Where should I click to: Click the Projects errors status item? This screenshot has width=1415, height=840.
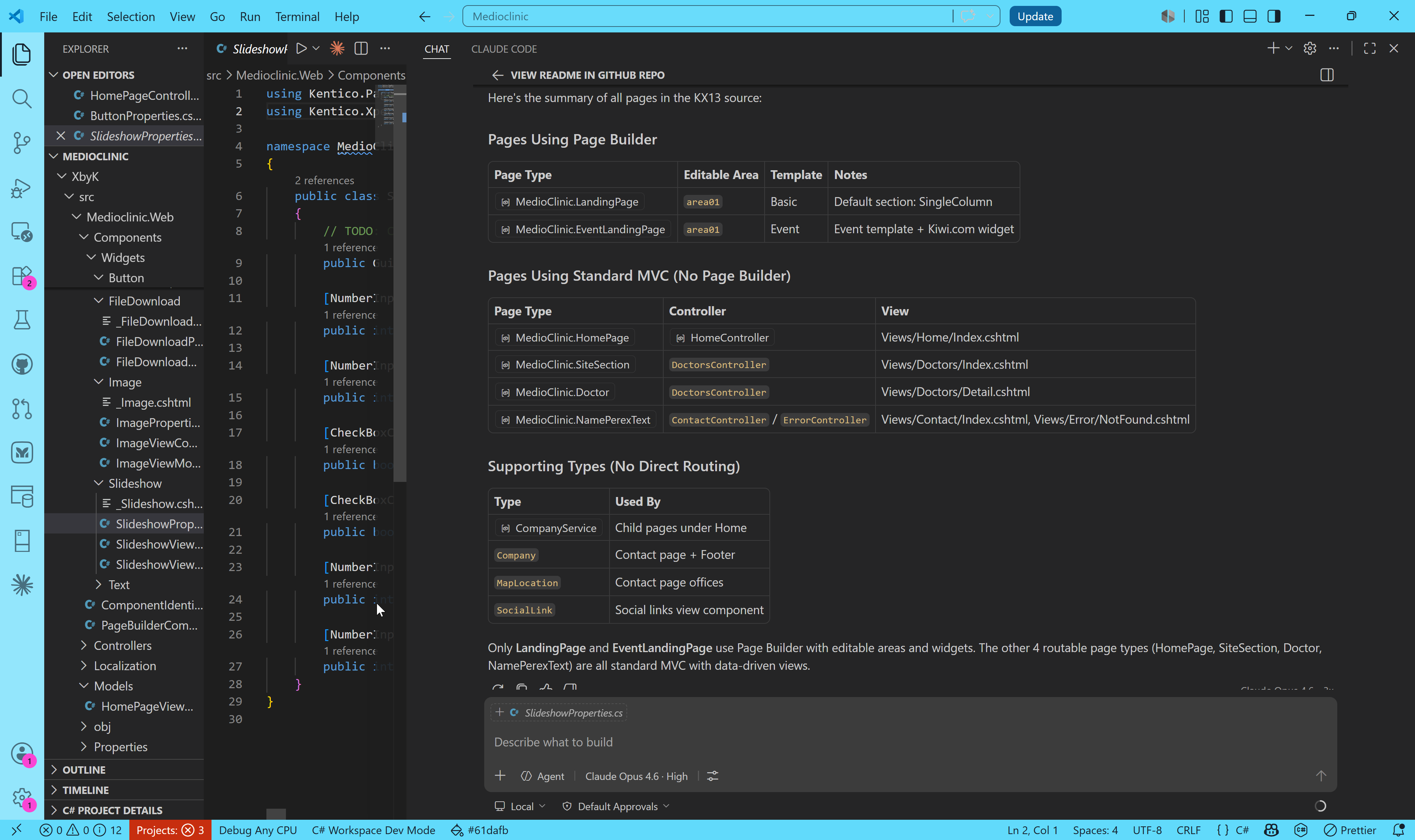pos(170,830)
